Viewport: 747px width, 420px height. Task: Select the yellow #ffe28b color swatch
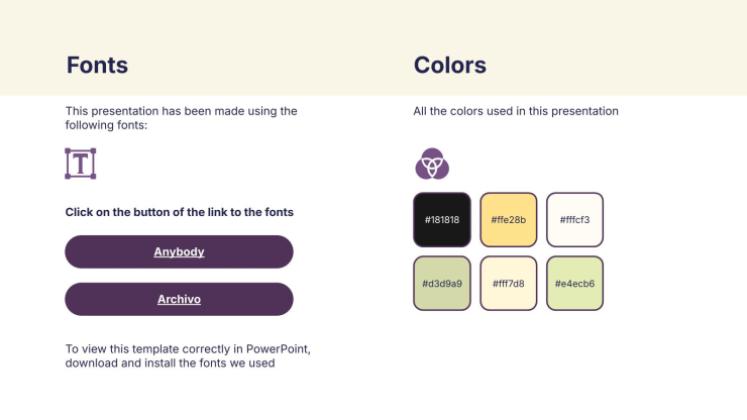point(508,220)
